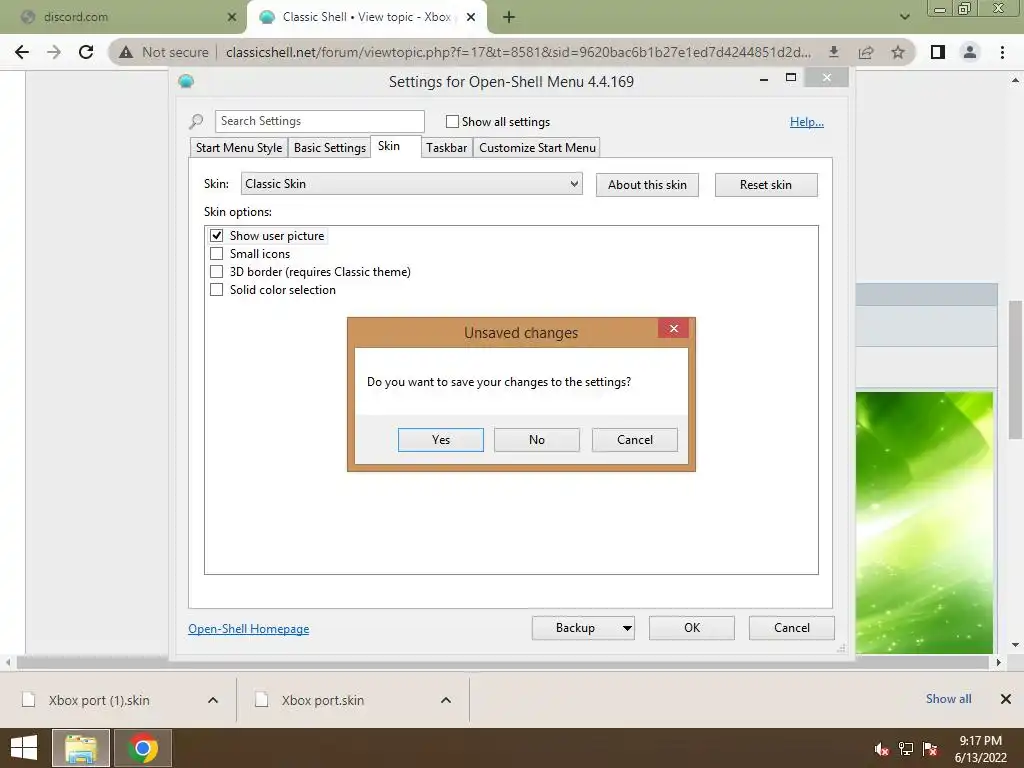Screen dimensions: 1024x768
Task: Enable 3D border (requires Classic theme)
Action: (217, 272)
